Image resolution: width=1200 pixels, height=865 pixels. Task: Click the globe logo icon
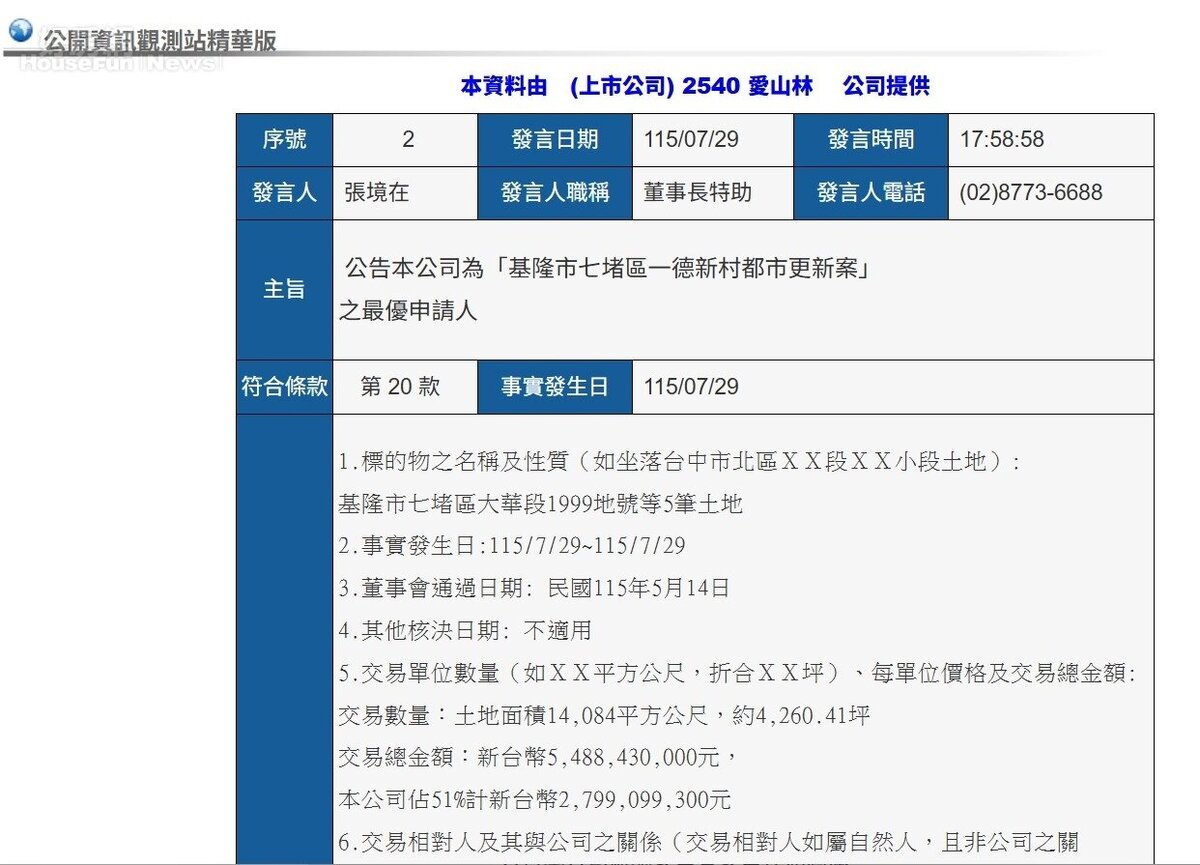[x=21, y=30]
